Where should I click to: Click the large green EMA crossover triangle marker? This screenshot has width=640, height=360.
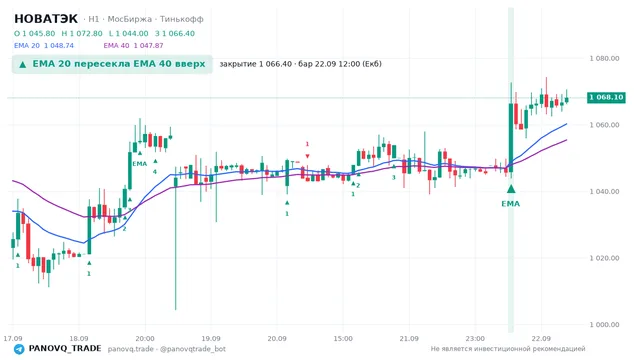[511, 189]
